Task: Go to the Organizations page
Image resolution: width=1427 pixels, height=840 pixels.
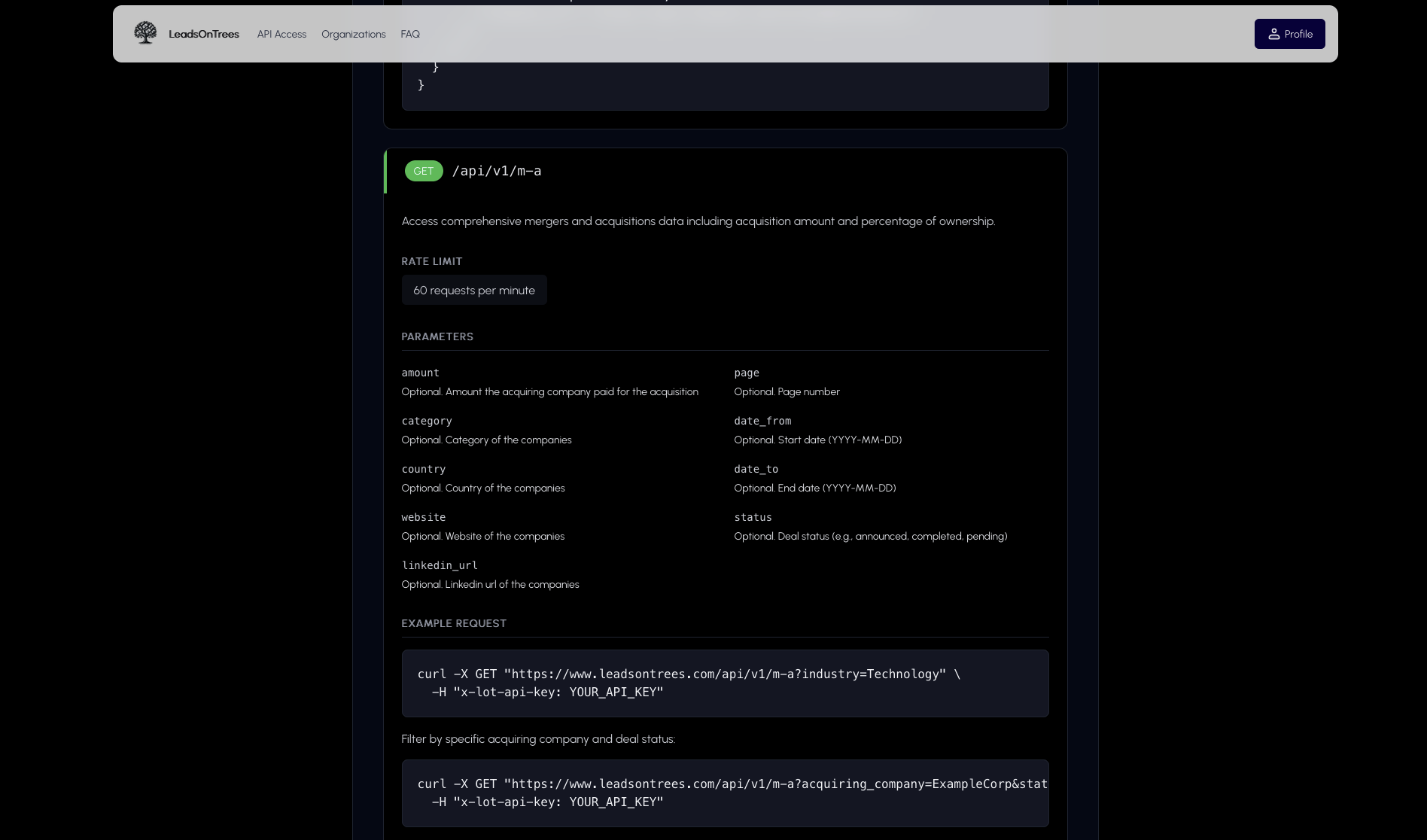Action: [x=353, y=34]
